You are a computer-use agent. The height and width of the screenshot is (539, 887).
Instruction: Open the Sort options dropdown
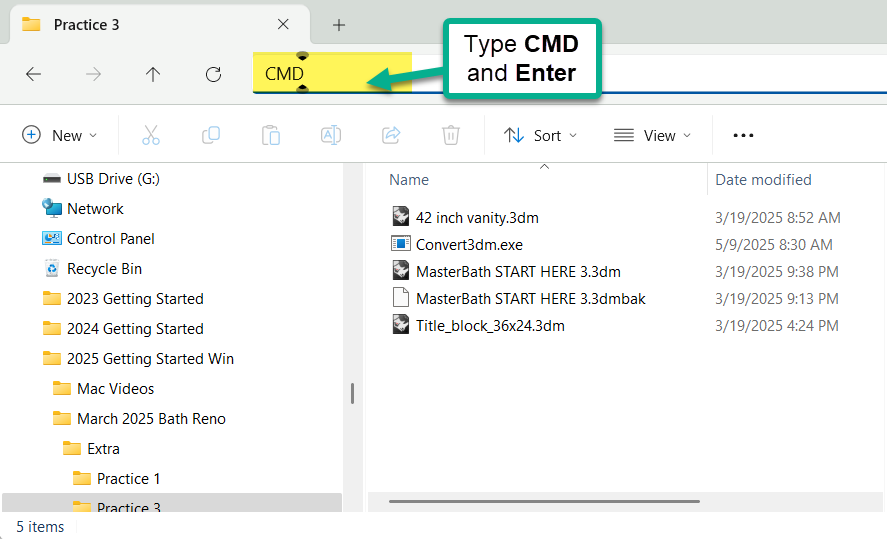click(x=540, y=135)
